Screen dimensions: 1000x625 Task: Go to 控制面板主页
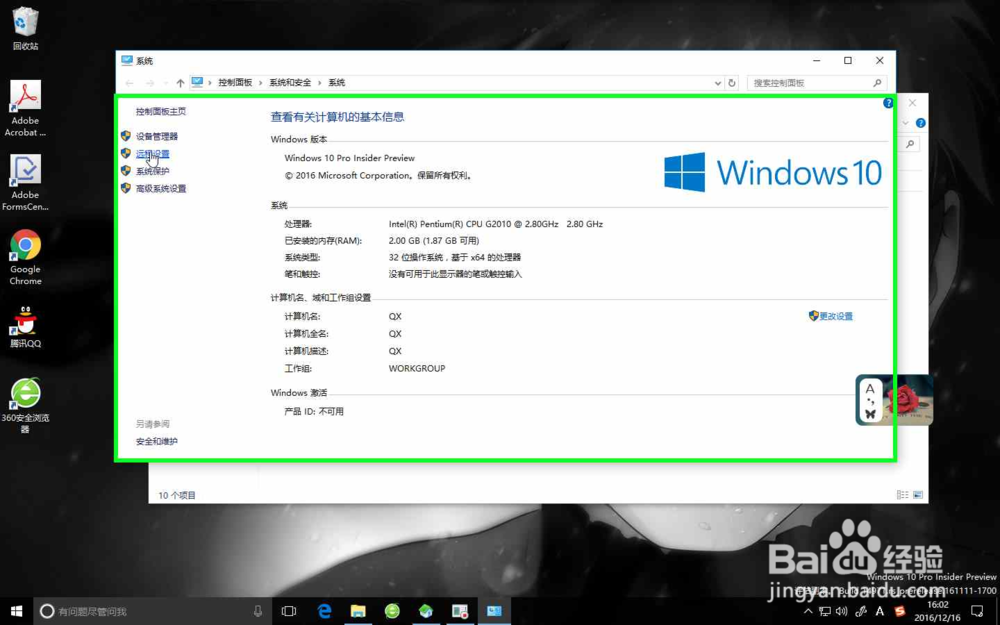[x=158, y=111]
